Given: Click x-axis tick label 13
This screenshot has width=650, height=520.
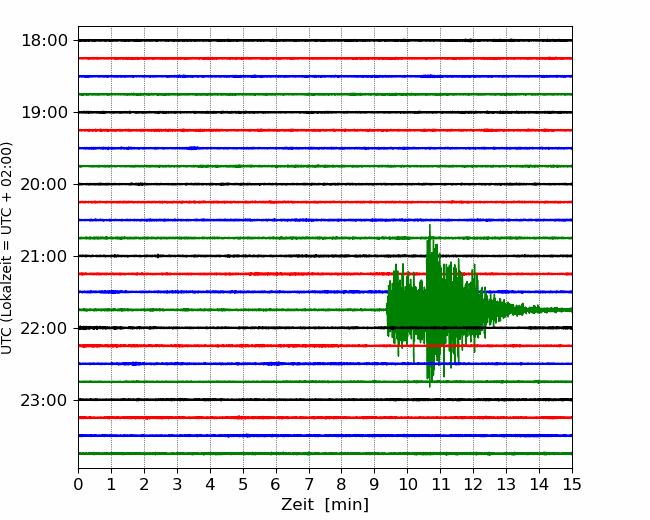Looking at the screenshot, I should 507,484.
